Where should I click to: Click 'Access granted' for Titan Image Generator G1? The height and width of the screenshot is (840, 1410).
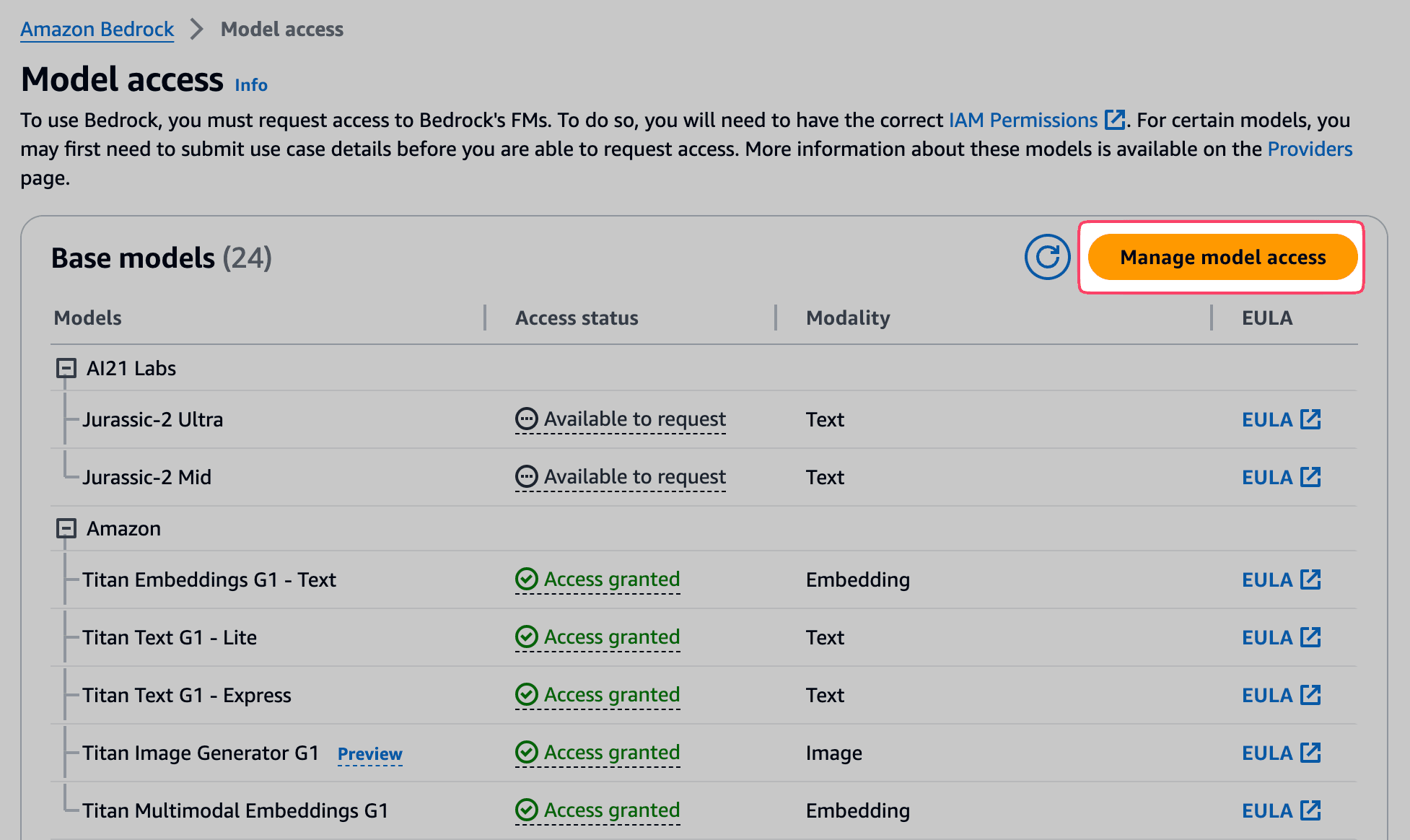click(x=597, y=753)
